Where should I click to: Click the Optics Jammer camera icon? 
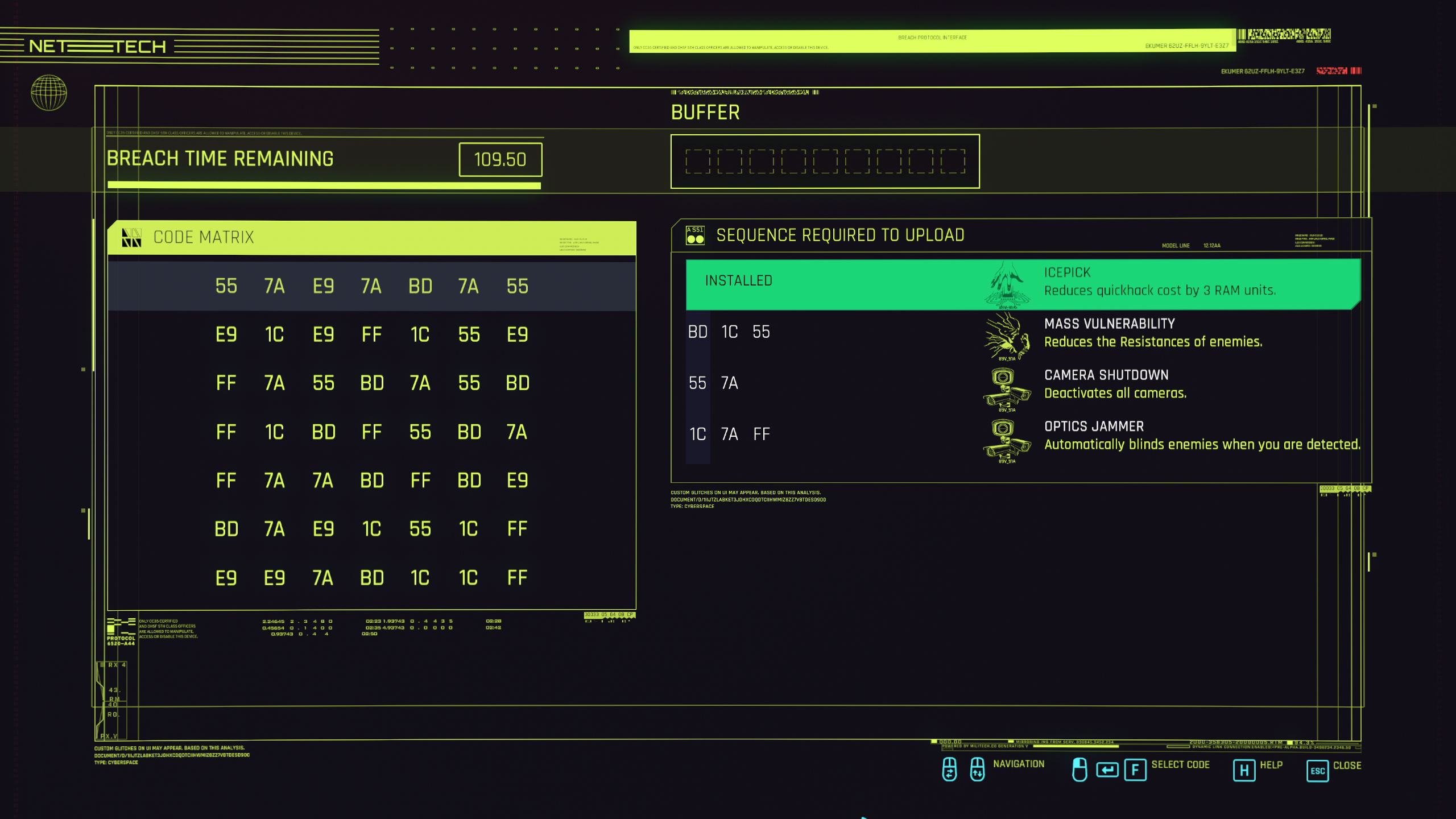click(x=1006, y=439)
